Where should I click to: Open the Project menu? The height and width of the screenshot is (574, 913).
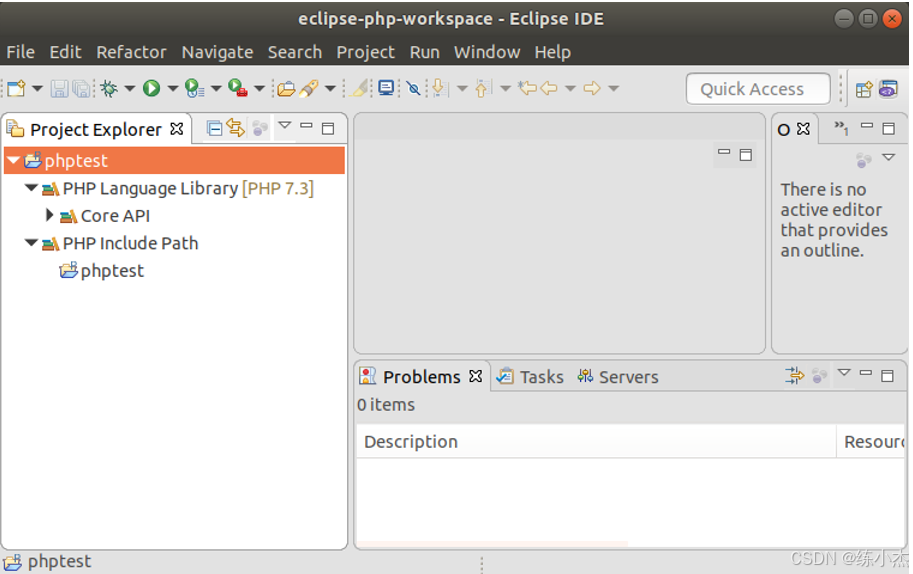(x=366, y=52)
